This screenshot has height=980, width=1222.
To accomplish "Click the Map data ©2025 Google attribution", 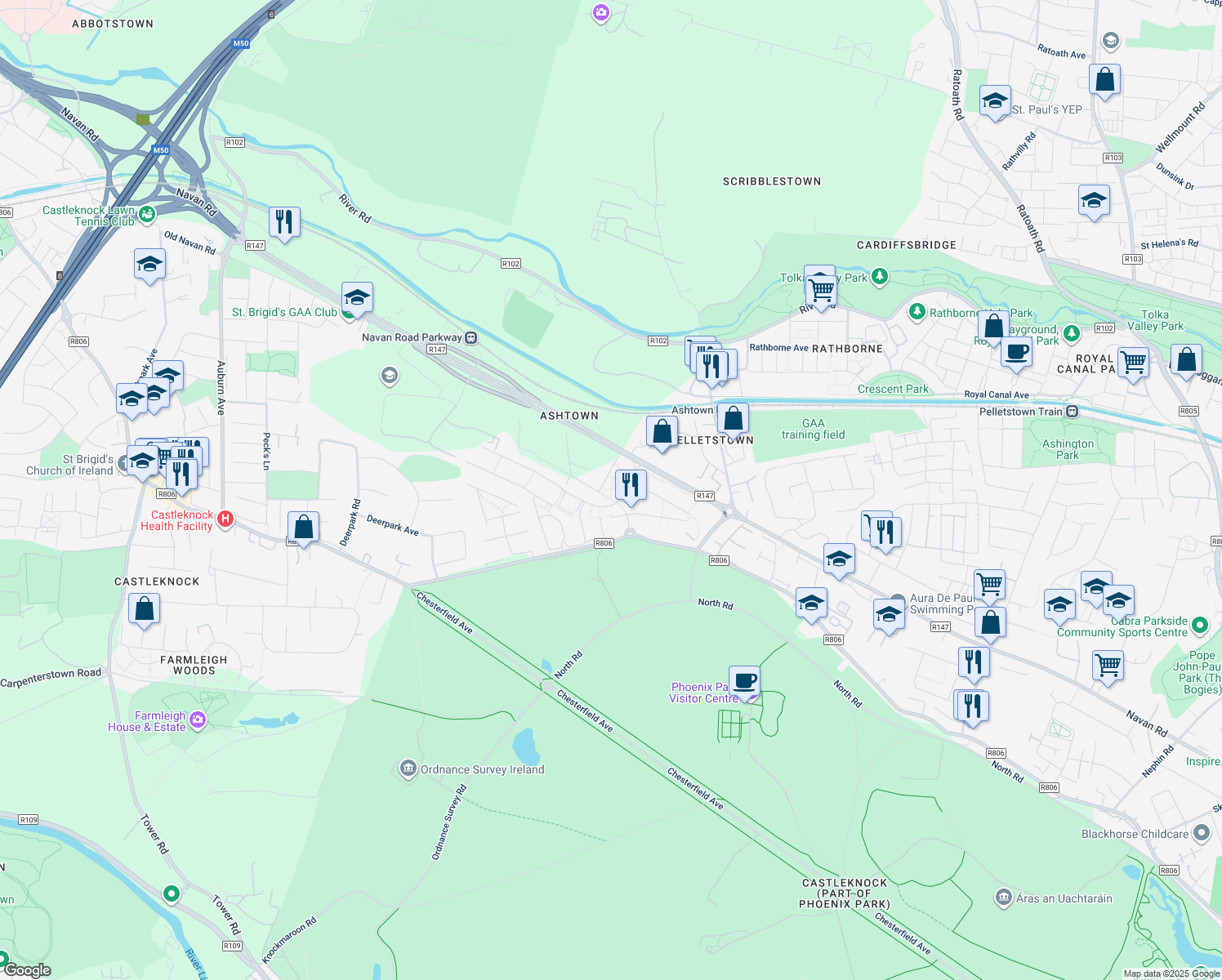I will [x=1171, y=973].
